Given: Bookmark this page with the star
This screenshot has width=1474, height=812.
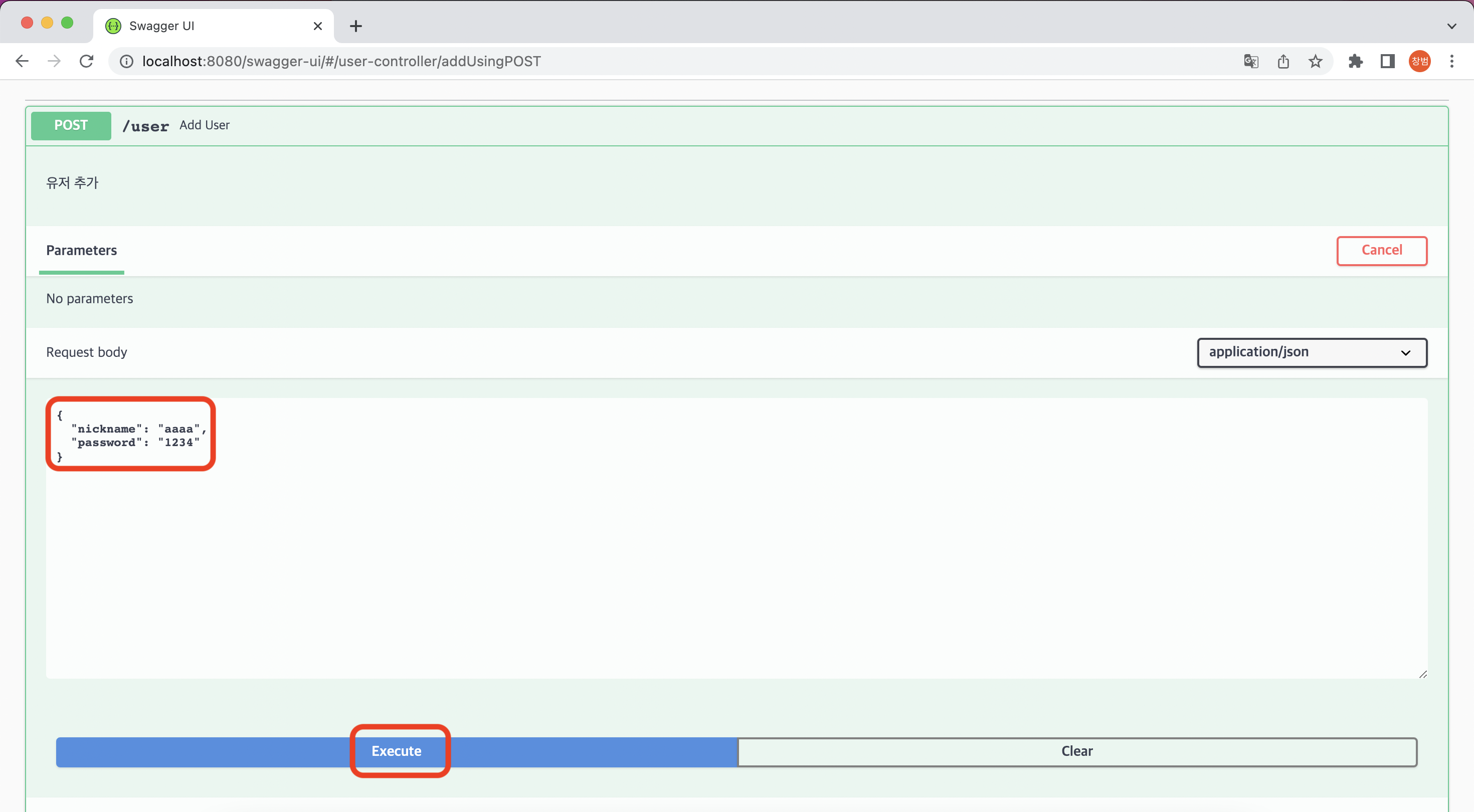Looking at the screenshot, I should 1316,61.
